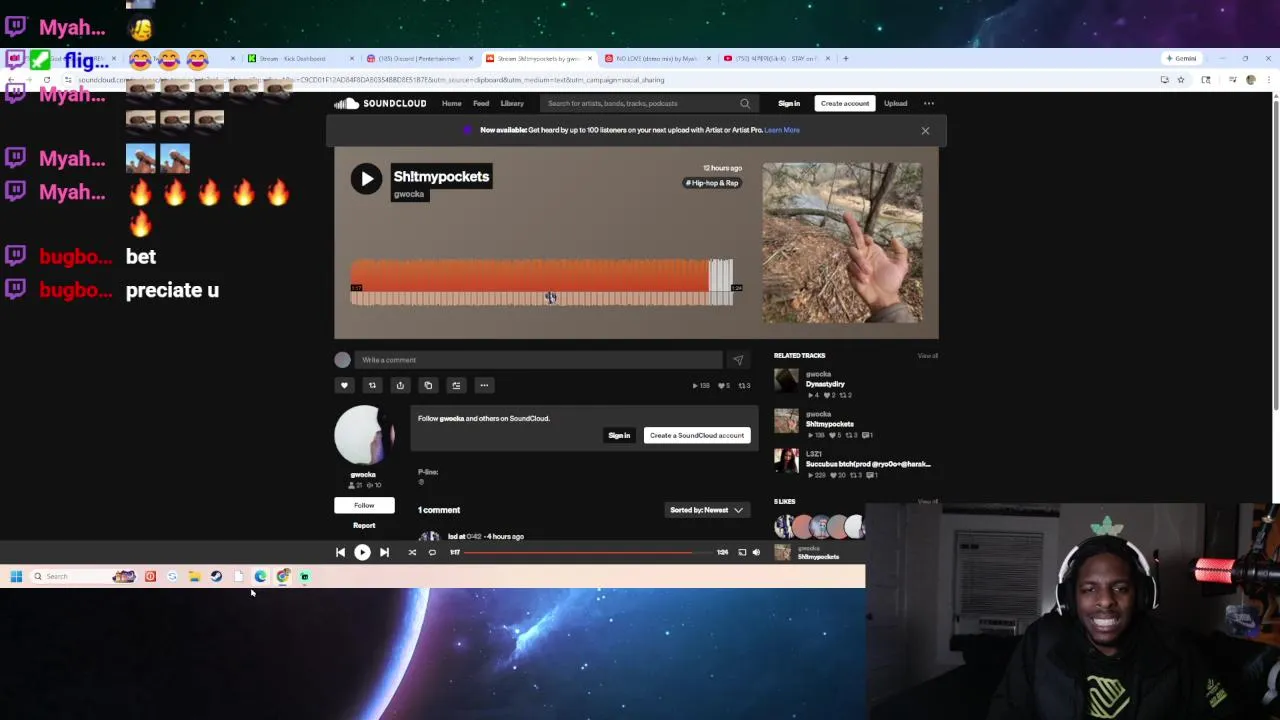Click play in the bottom player bar

(362, 552)
